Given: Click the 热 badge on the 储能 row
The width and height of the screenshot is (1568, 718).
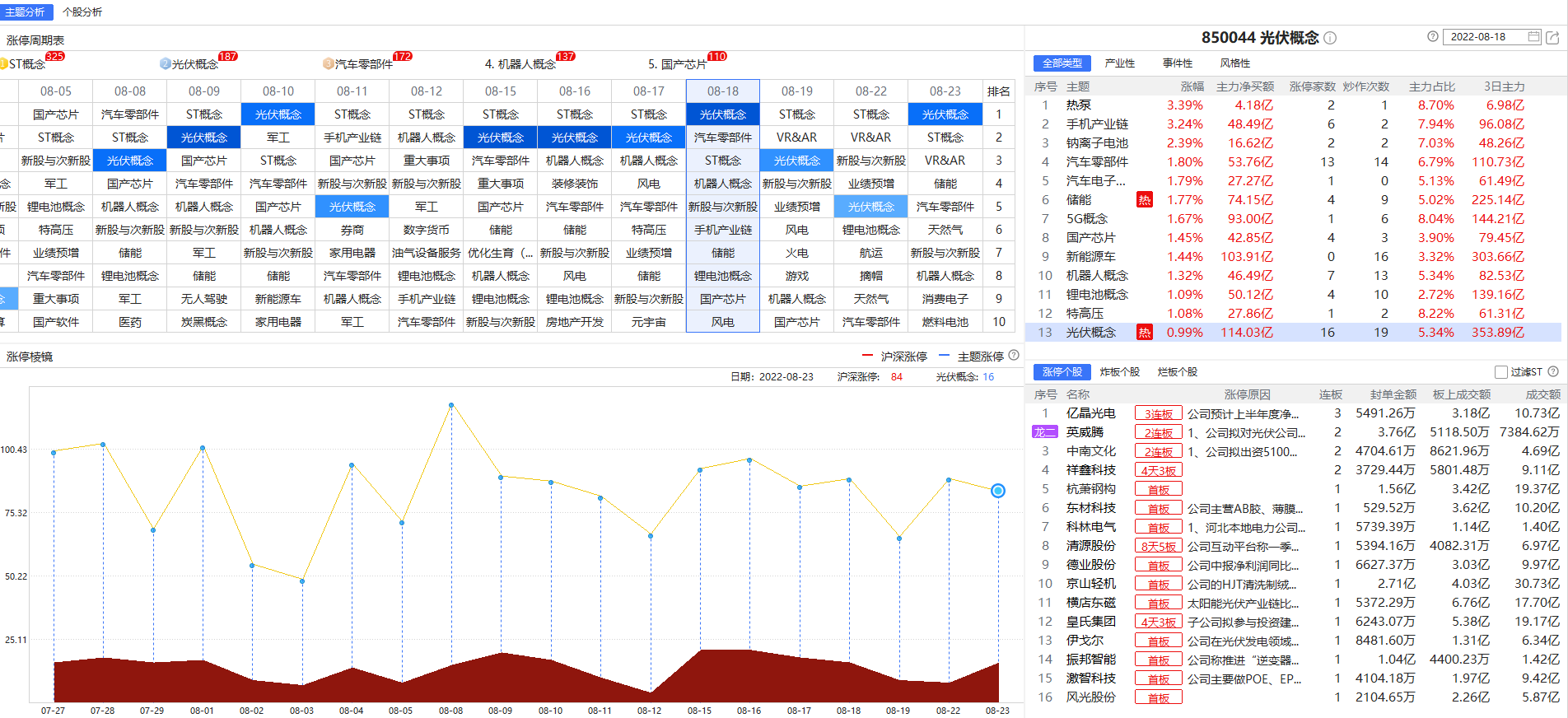Looking at the screenshot, I should point(1144,199).
